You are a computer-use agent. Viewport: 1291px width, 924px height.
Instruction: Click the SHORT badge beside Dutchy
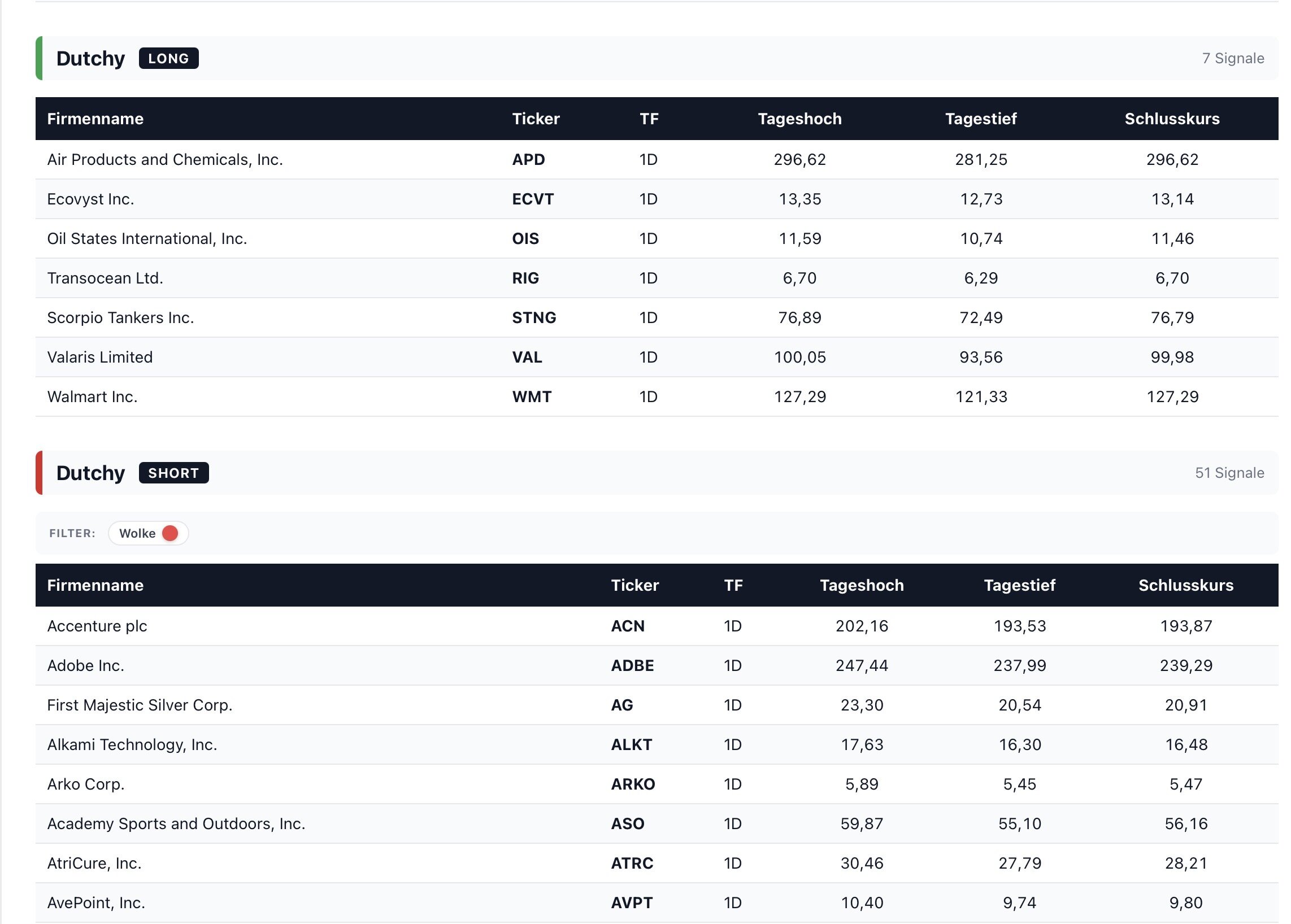pyautogui.click(x=173, y=473)
